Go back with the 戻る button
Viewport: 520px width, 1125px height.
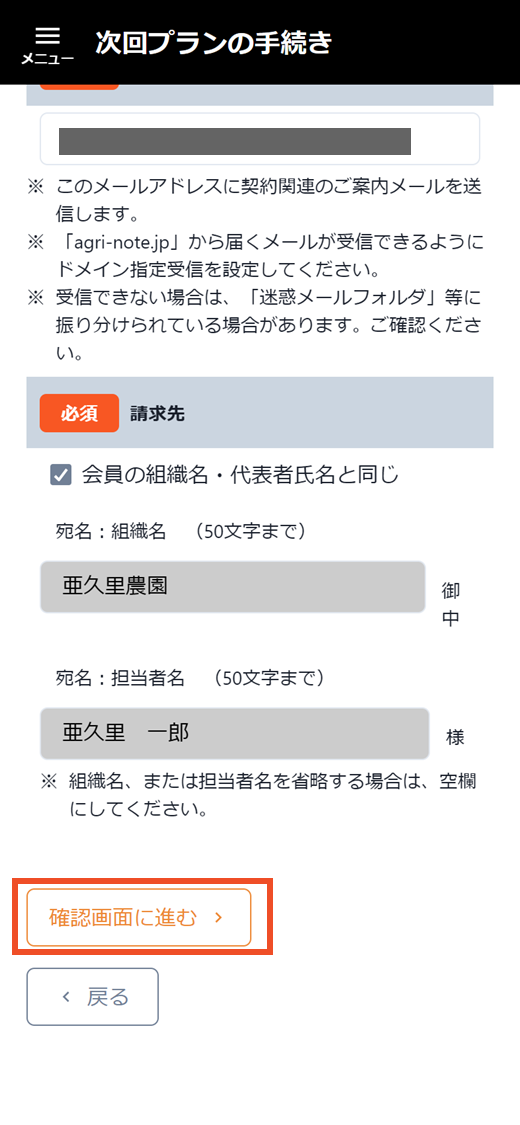tap(93, 997)
